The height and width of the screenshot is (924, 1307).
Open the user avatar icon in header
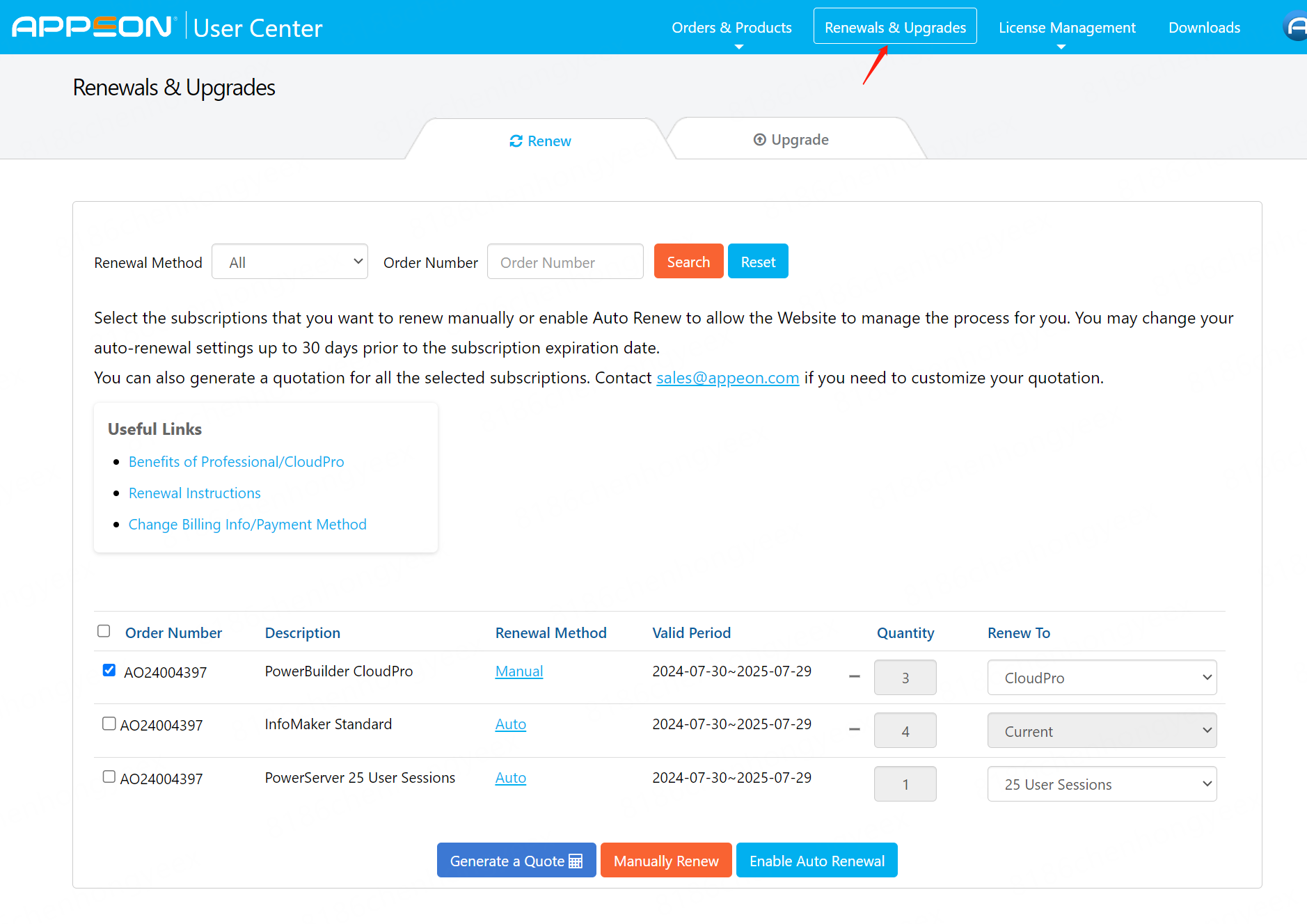click(x=1296, y=27)
